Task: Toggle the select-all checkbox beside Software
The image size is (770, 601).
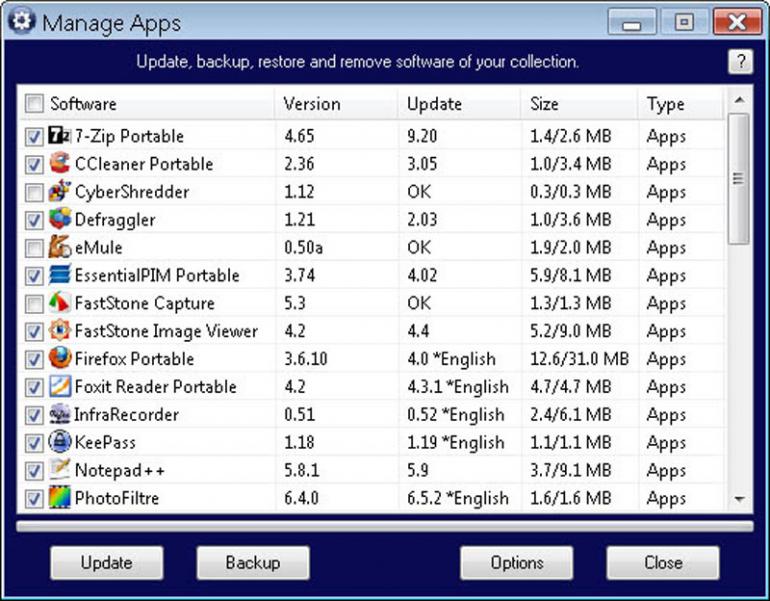Action: click(x=34, y=104)
